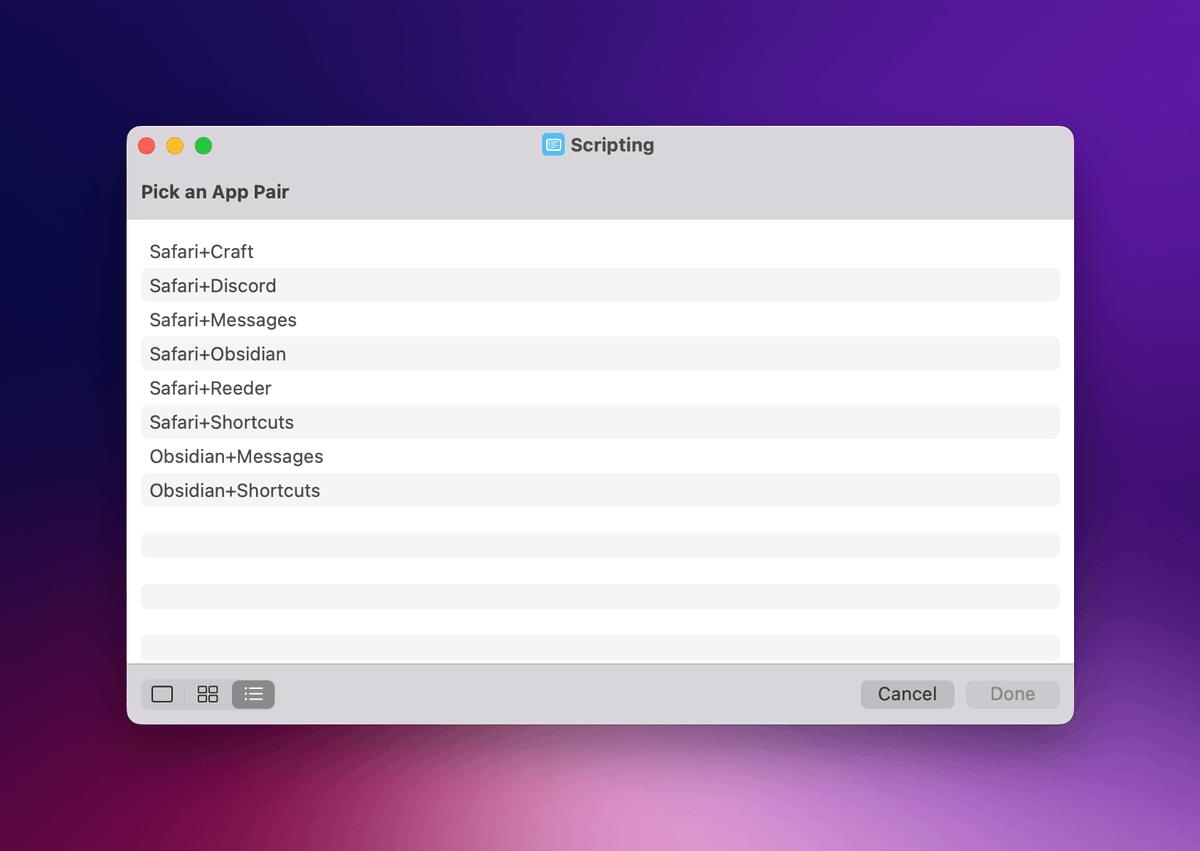Click the Scripting app icon in title bar
Viewport: 1200px width, 851px height.
553,145
